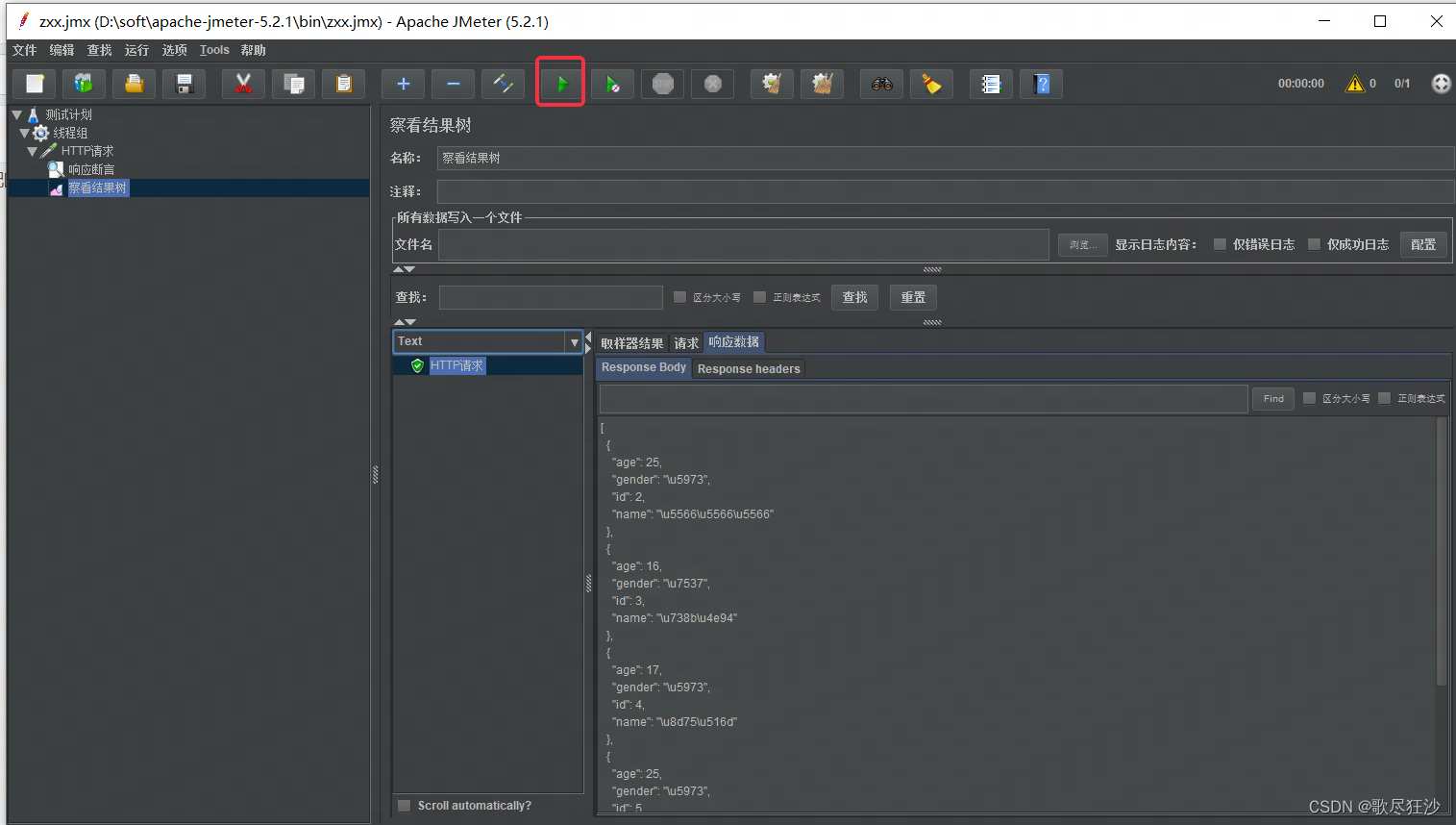Open the 查找 menu in menu bar
The image size is (1456, 825).
coord(99,50)
